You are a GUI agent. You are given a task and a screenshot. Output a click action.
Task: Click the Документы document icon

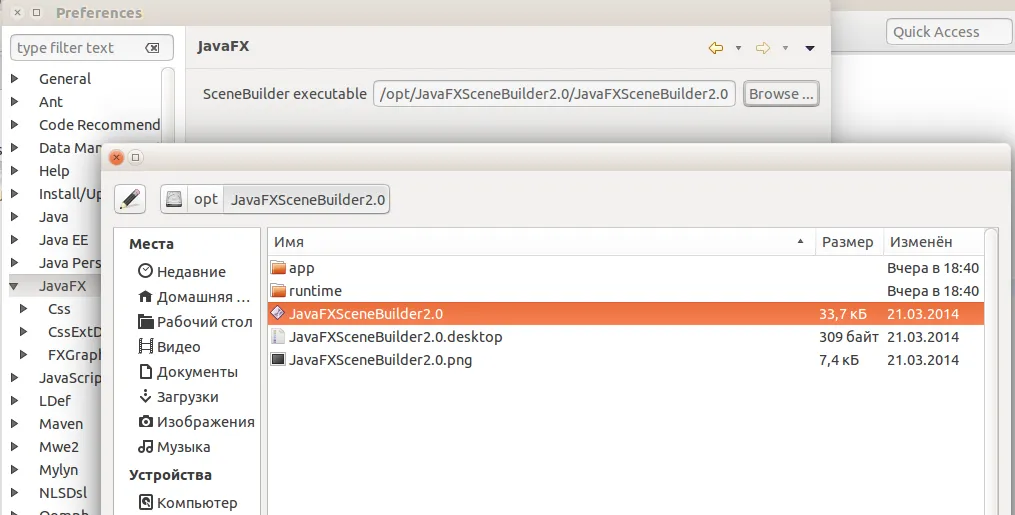146,371
